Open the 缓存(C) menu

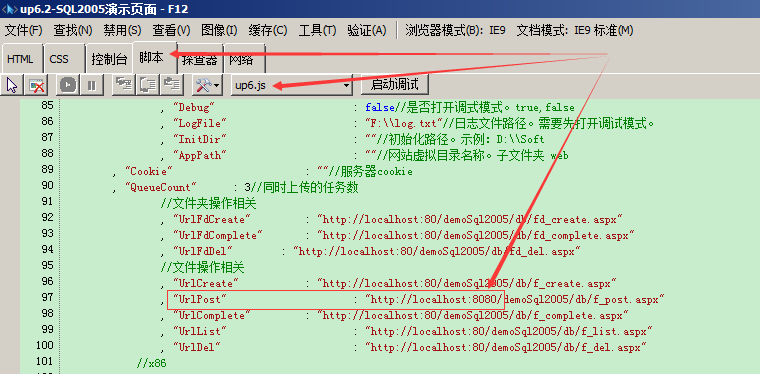(268, 31)
